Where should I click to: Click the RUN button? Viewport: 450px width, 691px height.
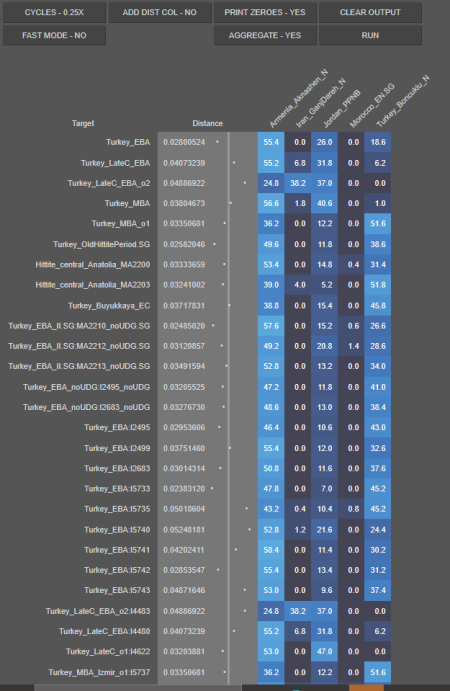370,35
